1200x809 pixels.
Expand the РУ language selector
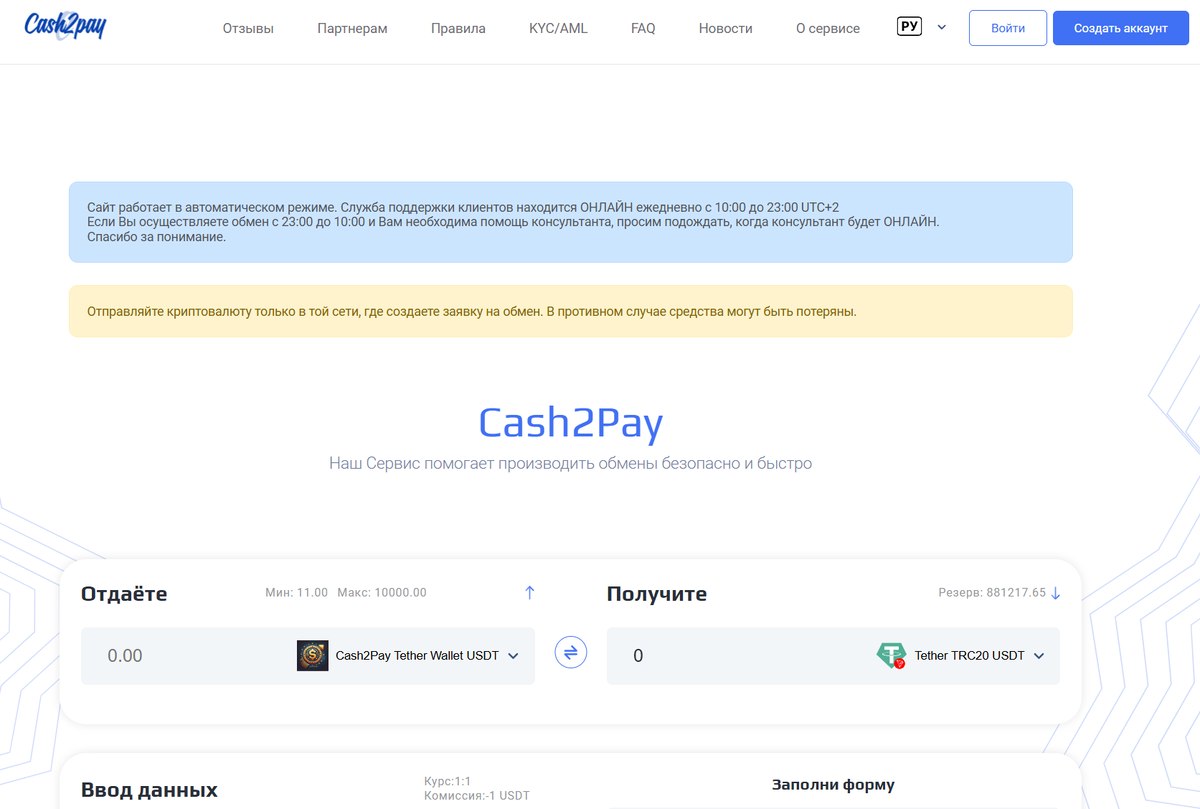(921, 26)
